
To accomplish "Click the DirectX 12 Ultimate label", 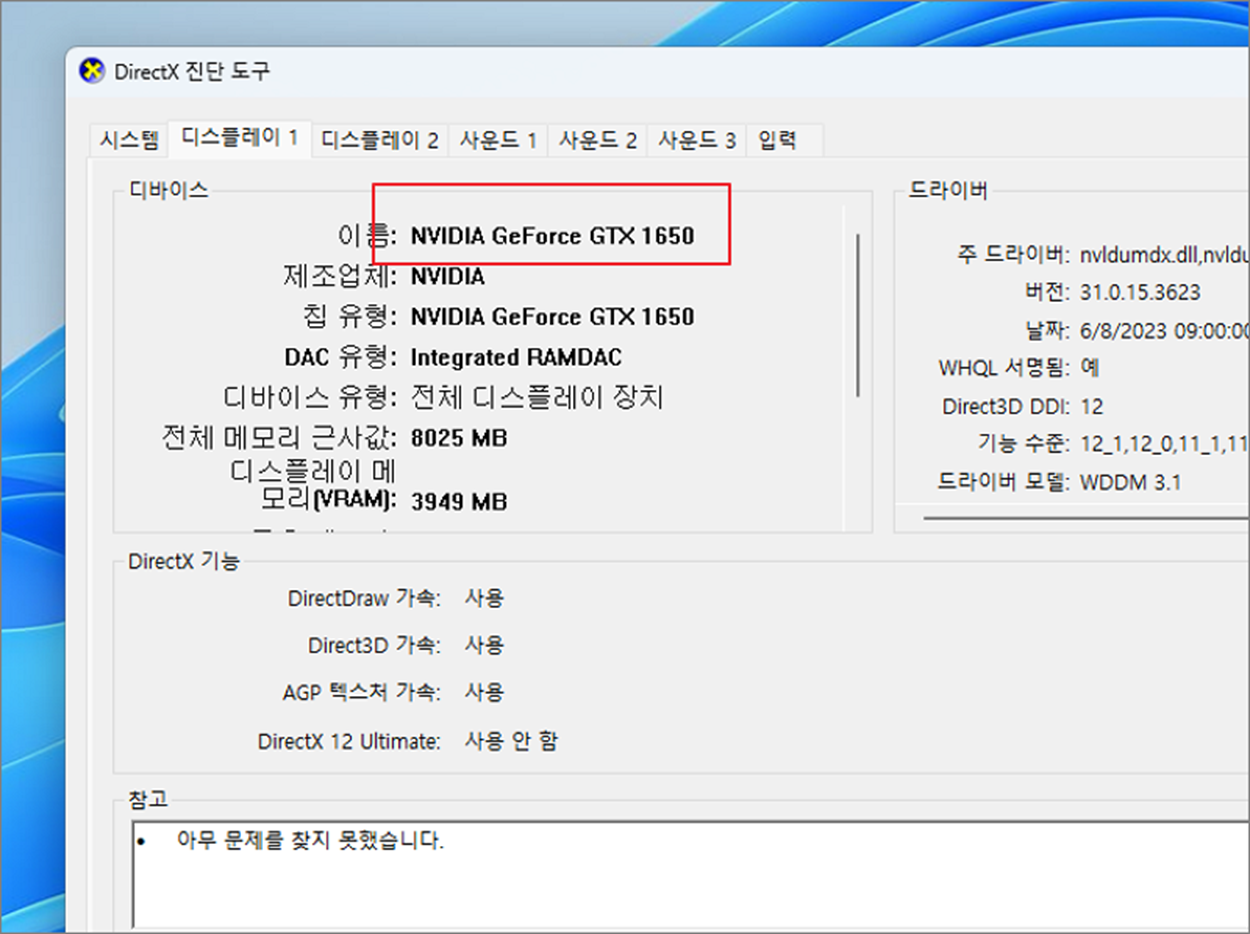I will click(349, 742).
